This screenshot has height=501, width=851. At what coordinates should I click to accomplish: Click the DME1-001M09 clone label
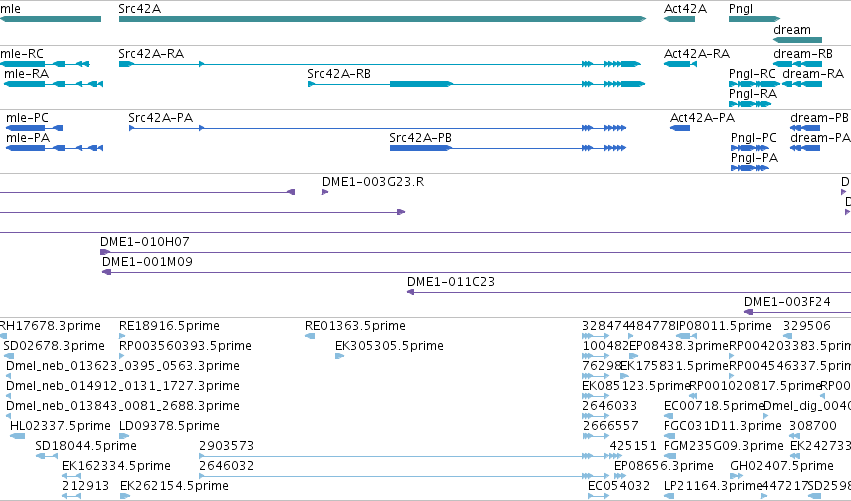pos(147,262)
